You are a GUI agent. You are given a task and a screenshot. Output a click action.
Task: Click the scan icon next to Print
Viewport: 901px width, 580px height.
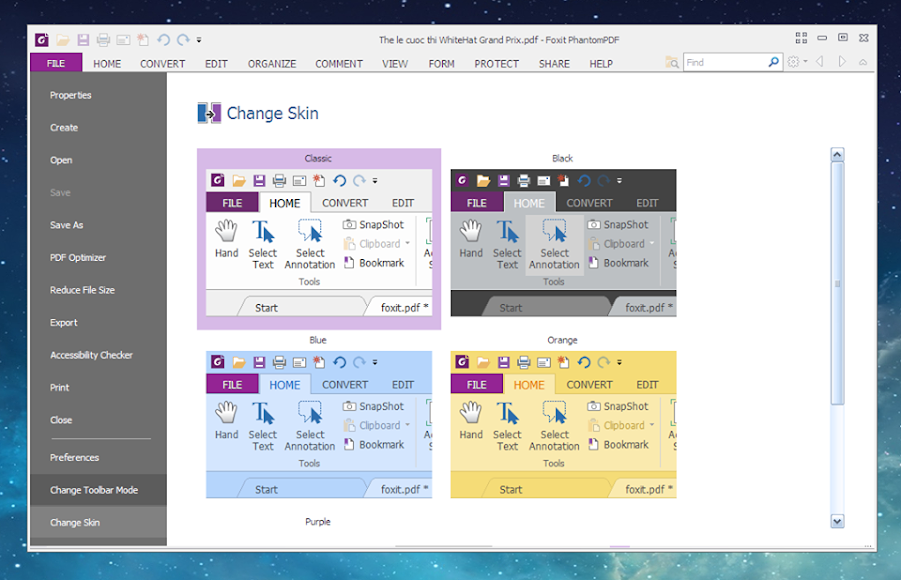tap(124, 40)
